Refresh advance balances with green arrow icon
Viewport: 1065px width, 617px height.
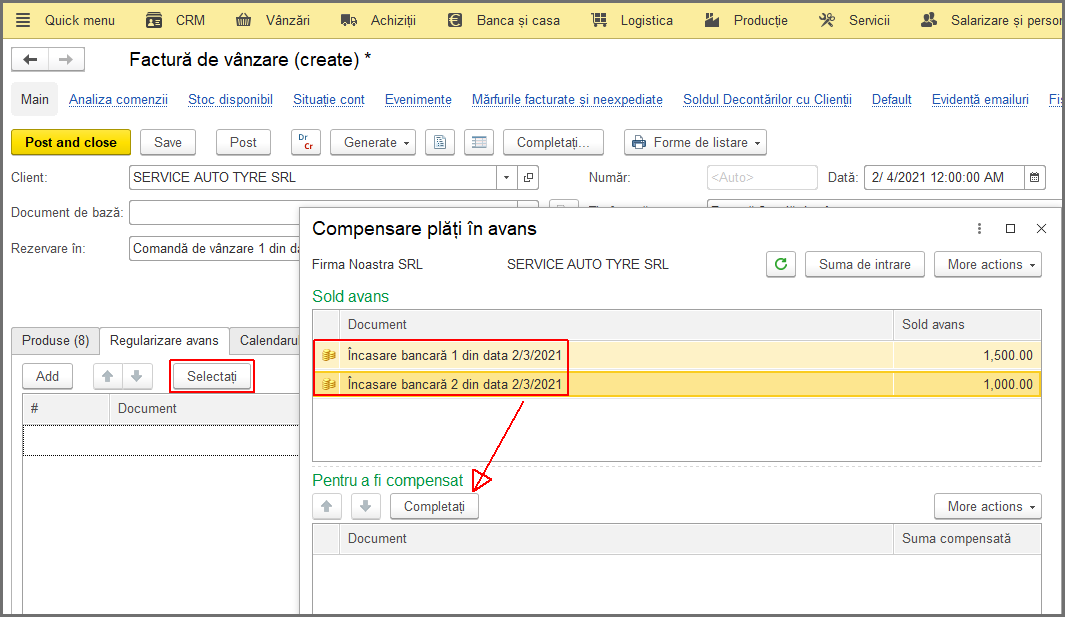[x=781, y=264]
